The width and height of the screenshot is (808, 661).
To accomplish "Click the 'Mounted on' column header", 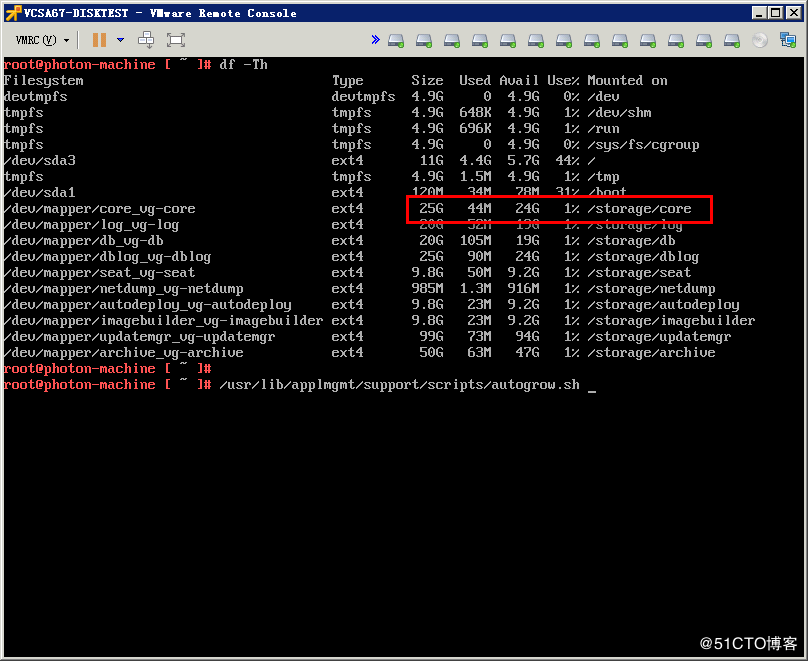I will 627,80.
